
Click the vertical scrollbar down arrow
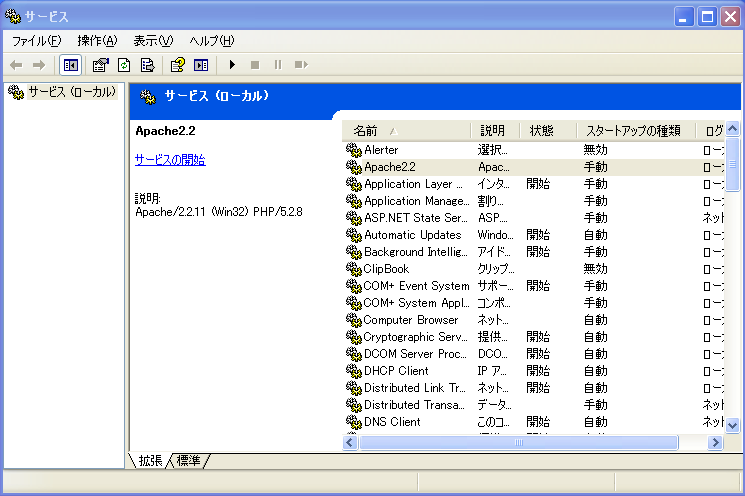[x=733, y=426]
